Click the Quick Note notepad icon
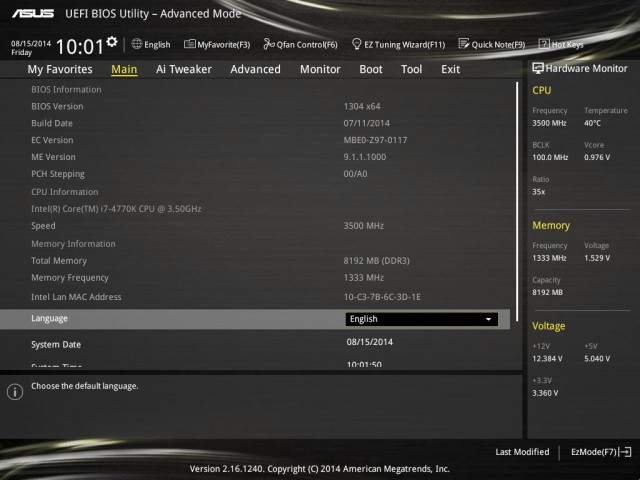The image size is (640, 480). point(464,44)
